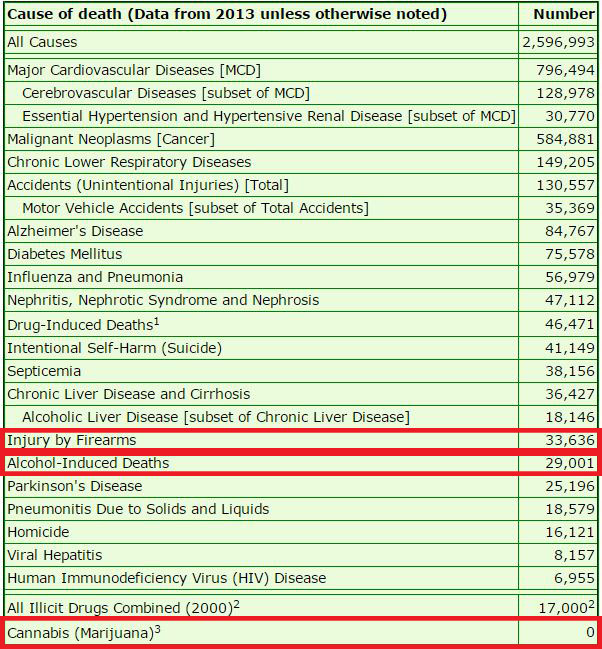602x649 pixels.
Task: Click the Intentional Self-Harm (Suicide) row
Action: pyautogui.click(x=114, y=348)
